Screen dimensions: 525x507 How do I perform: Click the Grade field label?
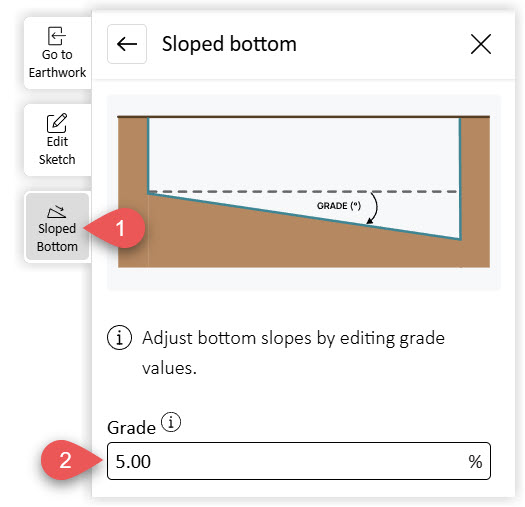(131, 428)
